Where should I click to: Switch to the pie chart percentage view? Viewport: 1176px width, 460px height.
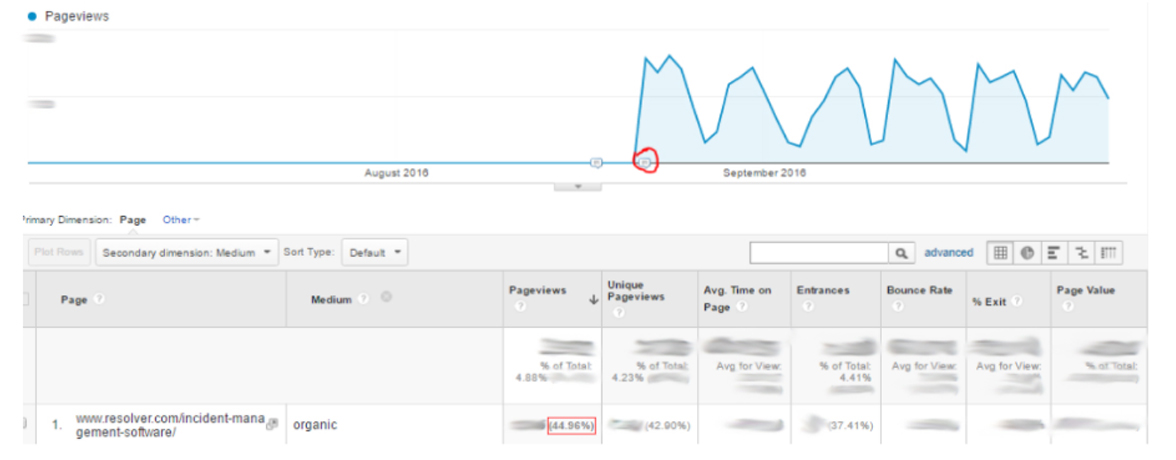1027,253
